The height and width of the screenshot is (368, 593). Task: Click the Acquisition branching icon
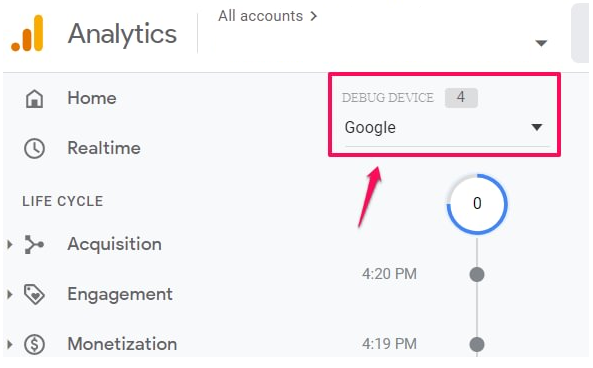(x=34, y=244)
